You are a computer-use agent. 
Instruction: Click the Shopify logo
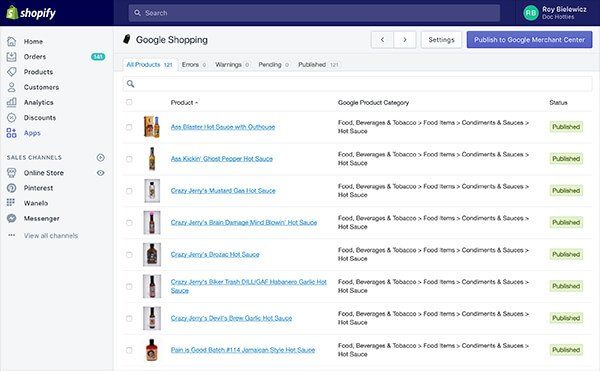pos(31,13)
